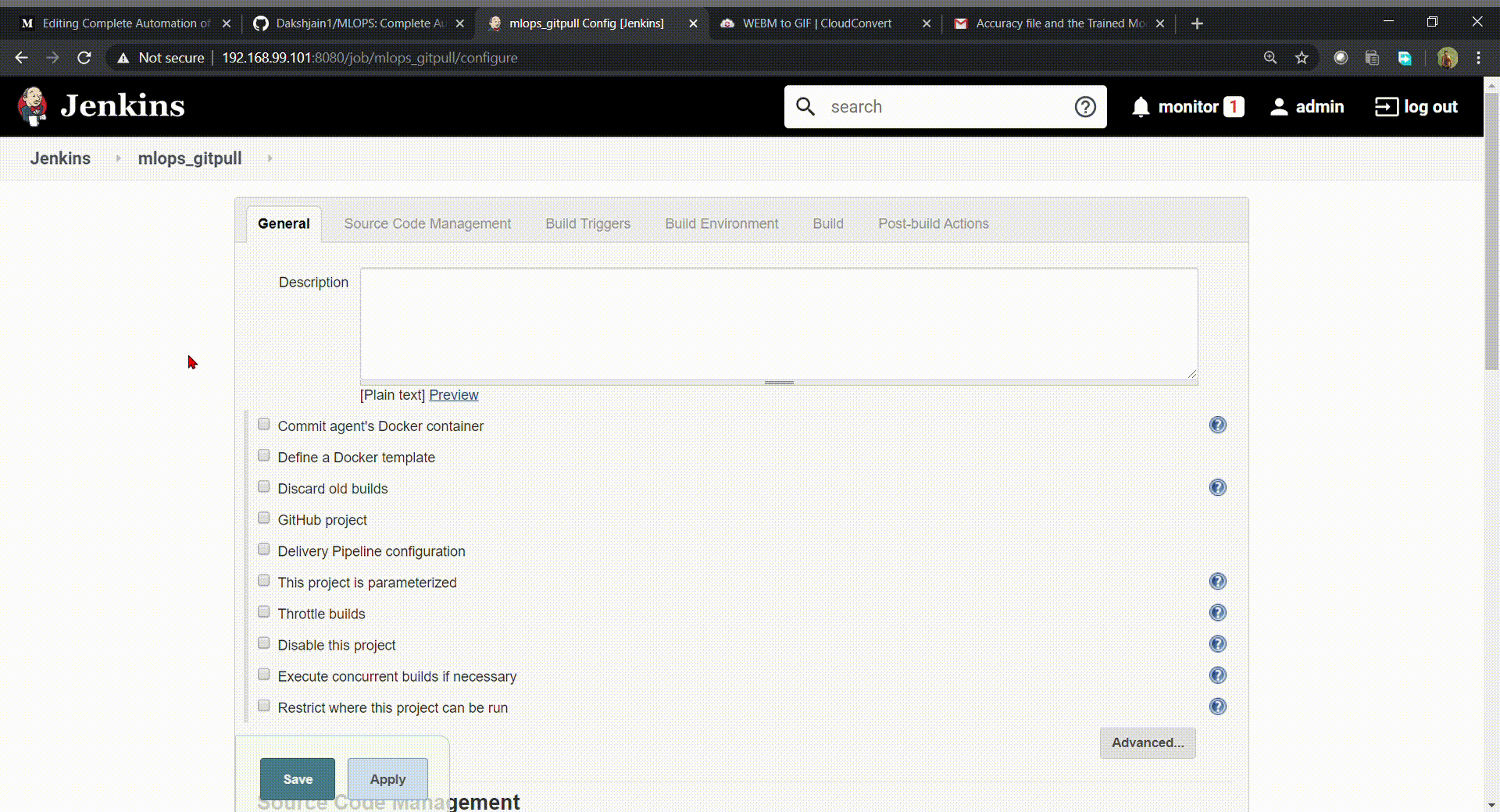The image size is (1500, 812).
Task: Show help for Commit agent's Docker container
Action: (x=1217, y=425)
